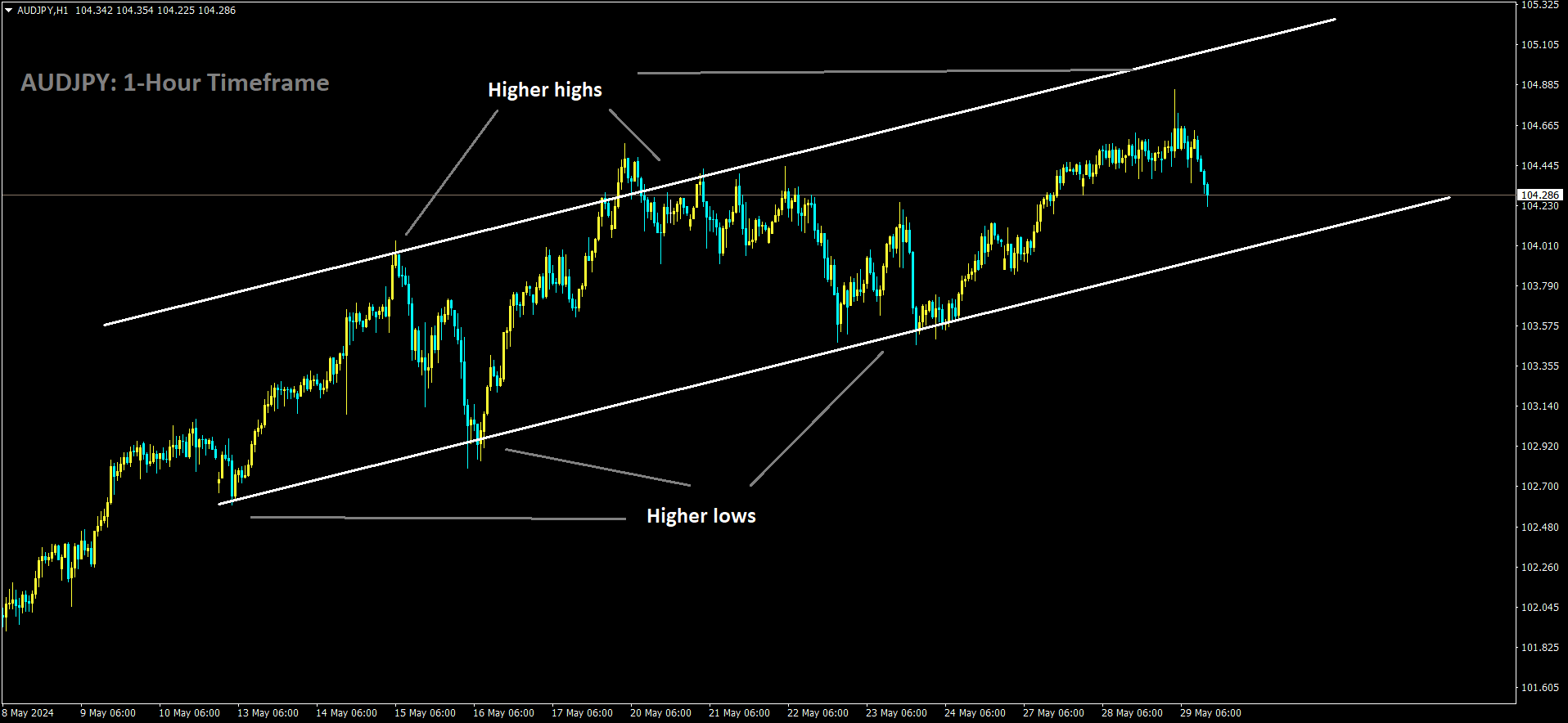Select the price level 102.700 on scale
The height and width of the screenshot is (723, 1568).
point(1540,487)
